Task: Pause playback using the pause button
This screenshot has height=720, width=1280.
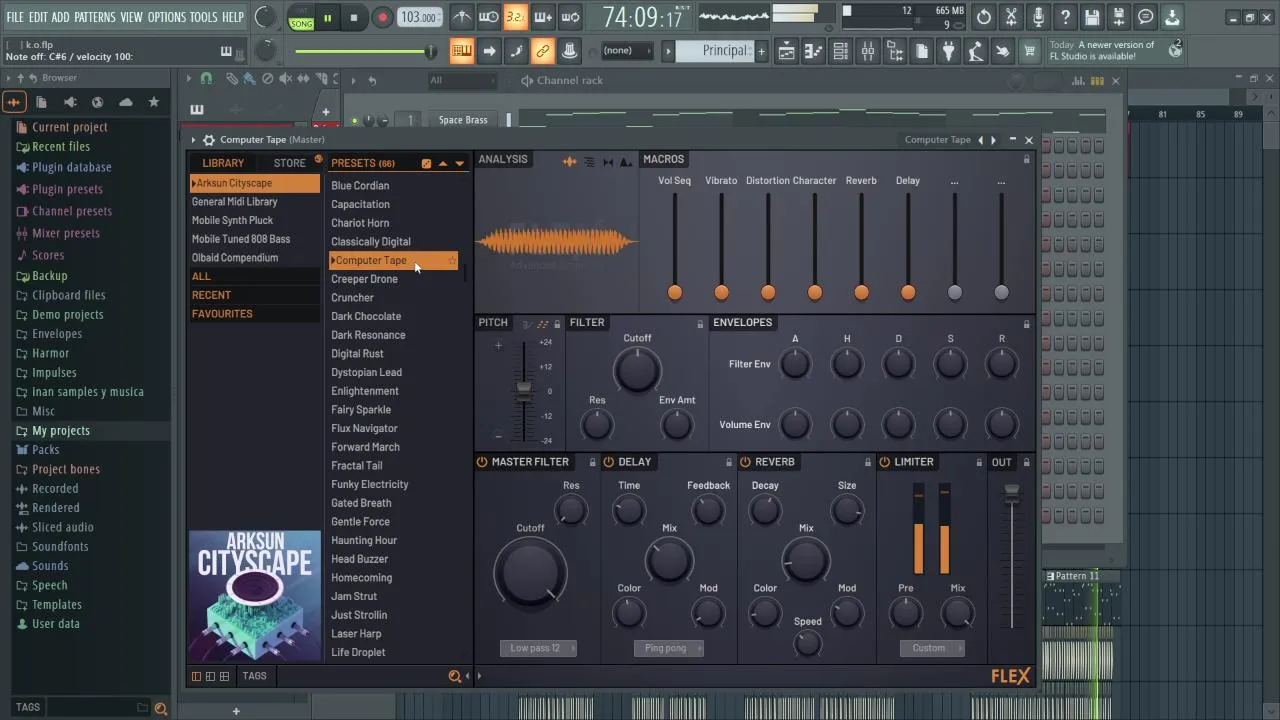Action: tap(327, 17)
